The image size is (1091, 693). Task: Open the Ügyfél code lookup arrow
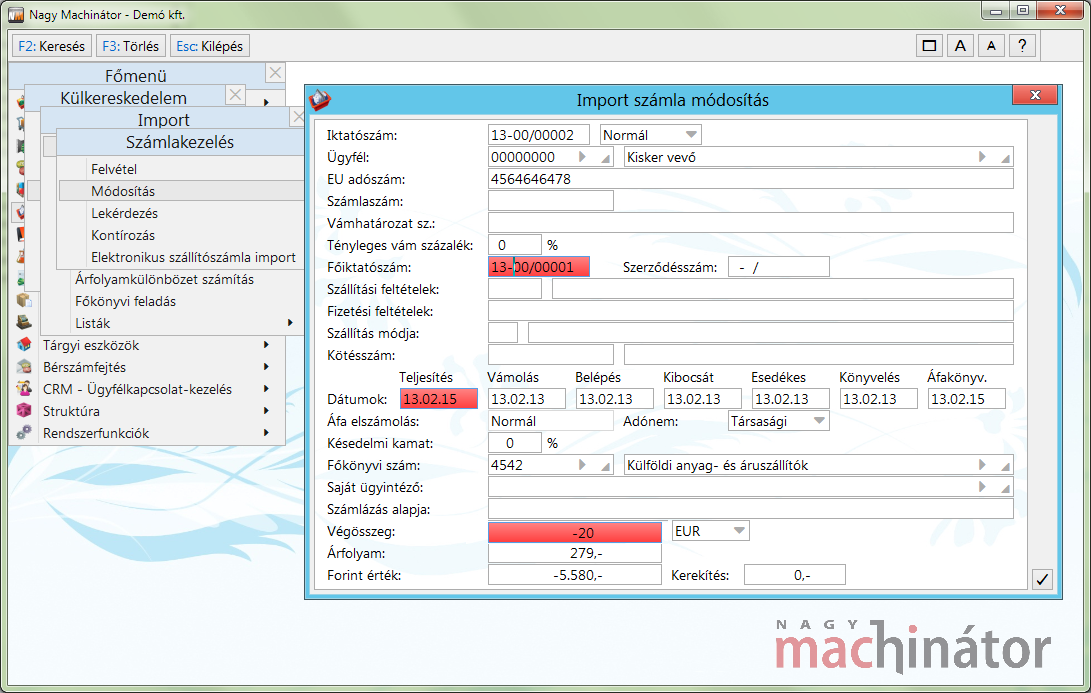pyautogui.click(x=583, y=157)
